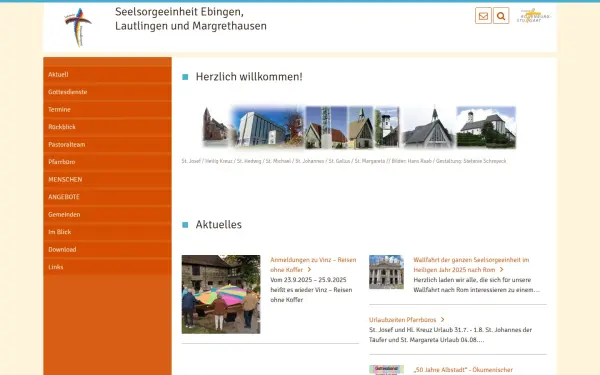
Task: Click text 'Herzlich laden wir alle'
Action: [445, 280]
